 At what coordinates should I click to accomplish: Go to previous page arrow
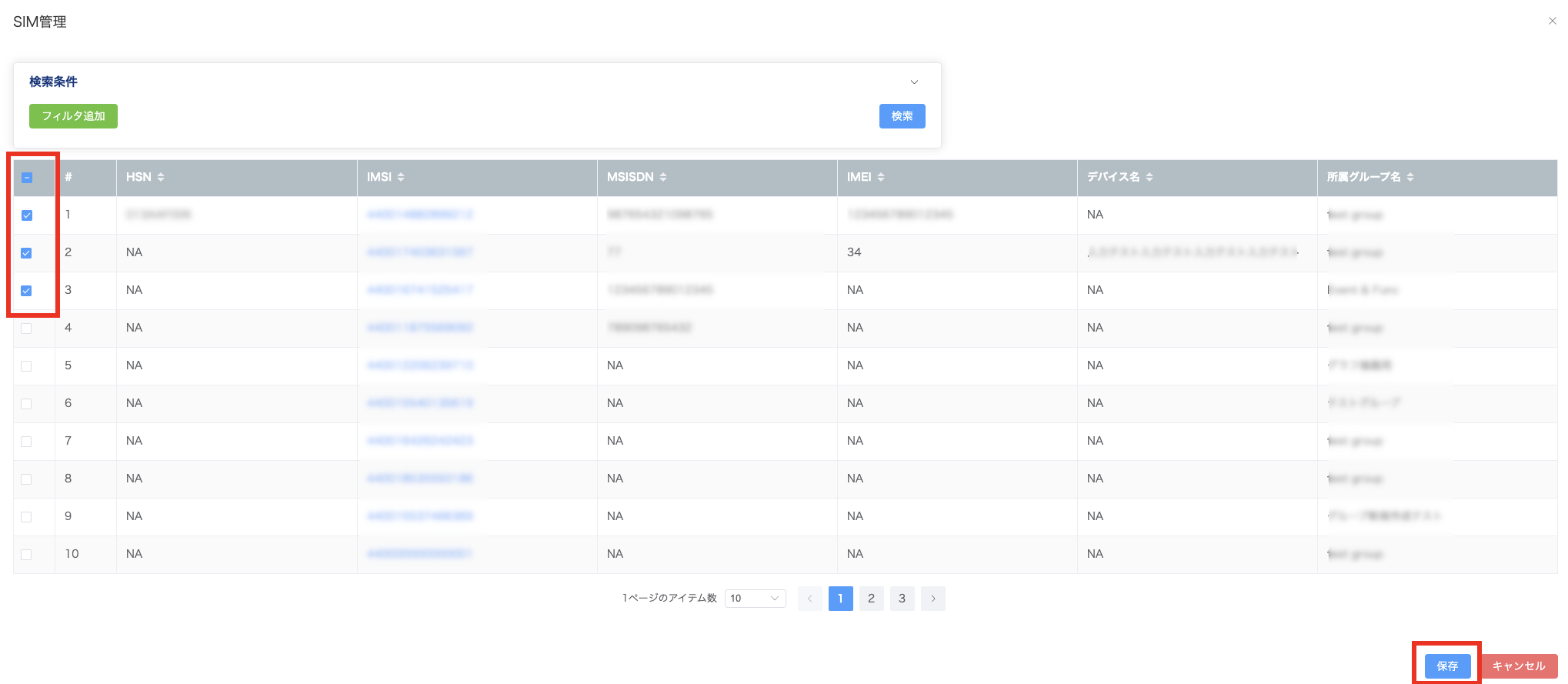809,599
